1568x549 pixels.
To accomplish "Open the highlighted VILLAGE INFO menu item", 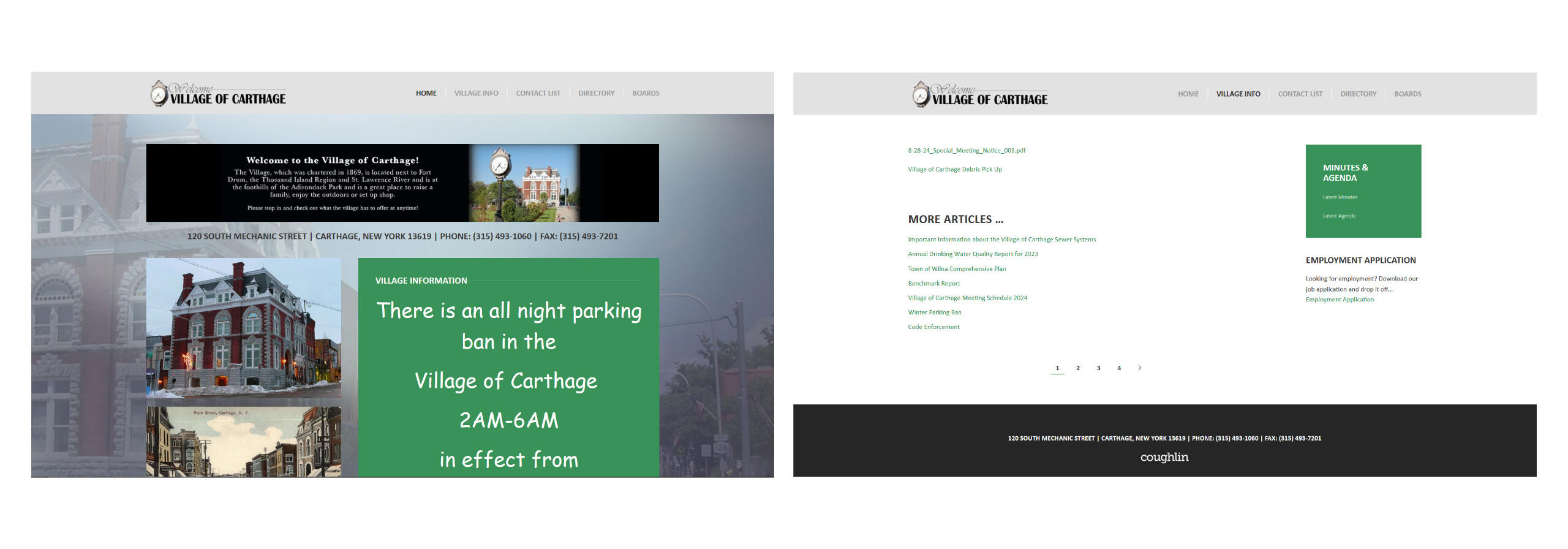I will pyautogui.click(x=1238, y=94).
